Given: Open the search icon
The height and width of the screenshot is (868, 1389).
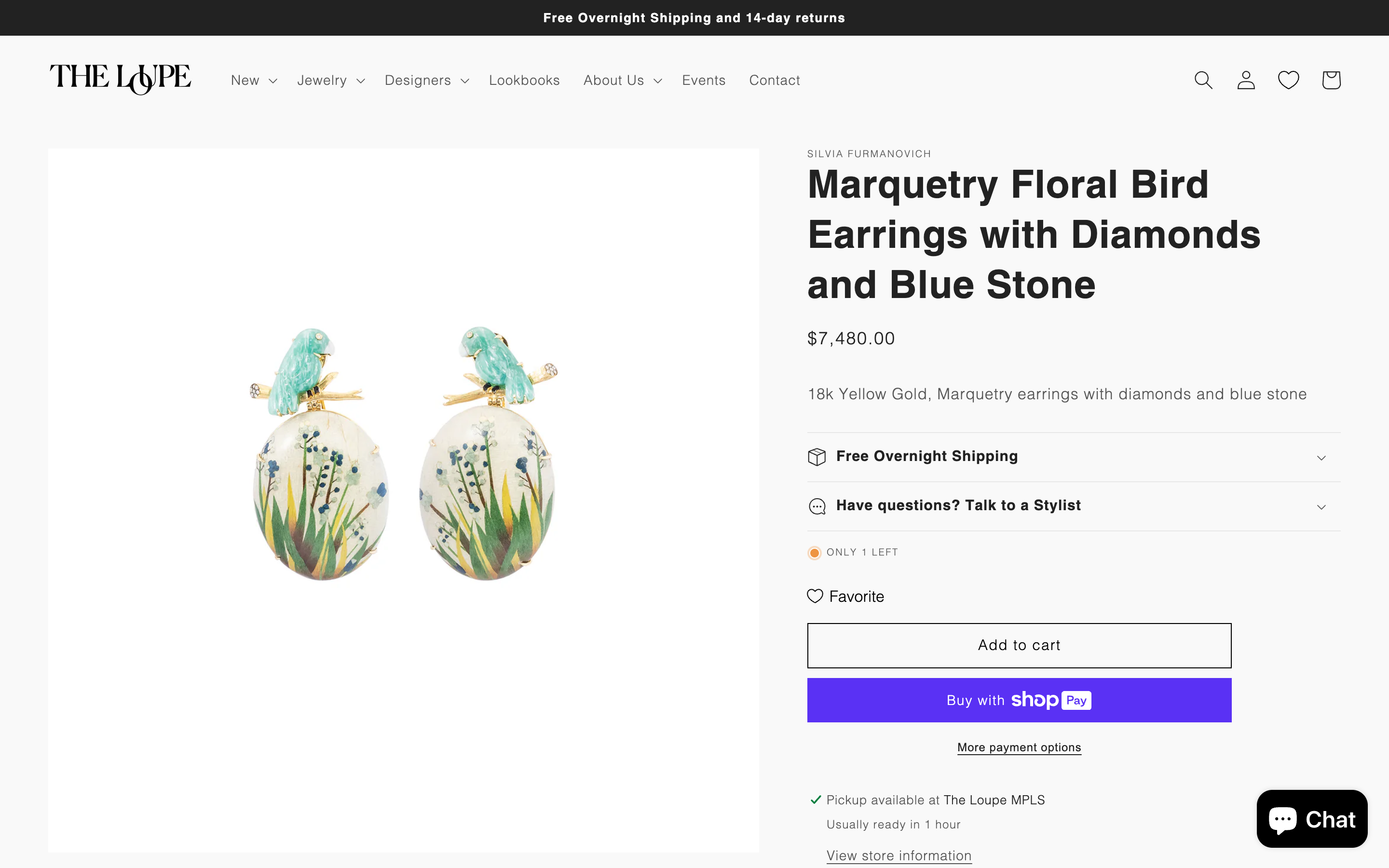Looking at the screenshot, I should click(x=1203, y=80).
